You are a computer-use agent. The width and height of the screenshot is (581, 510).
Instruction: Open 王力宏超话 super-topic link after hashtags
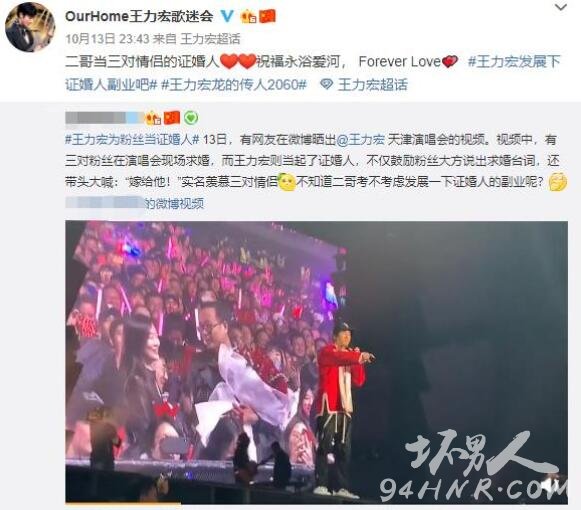[x=373, y=85]
